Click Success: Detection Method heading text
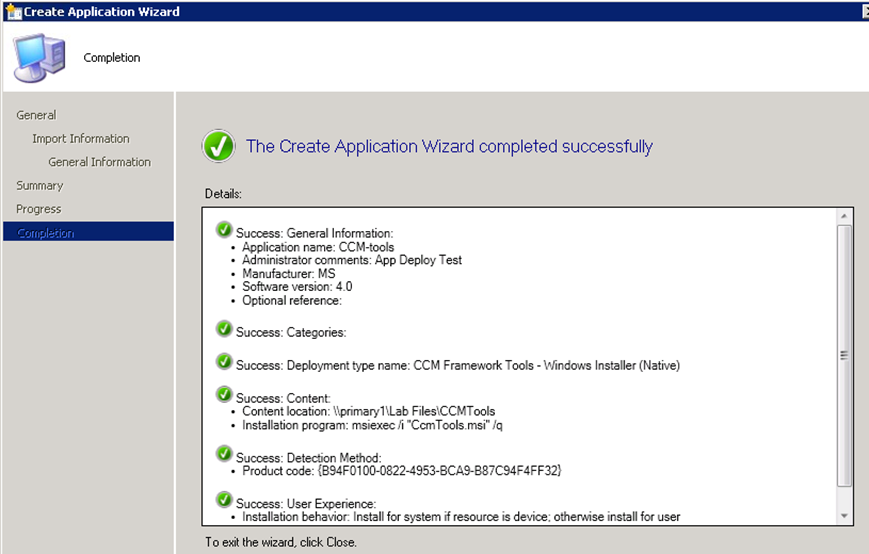 pyautogui.click(x=309, y=458)
